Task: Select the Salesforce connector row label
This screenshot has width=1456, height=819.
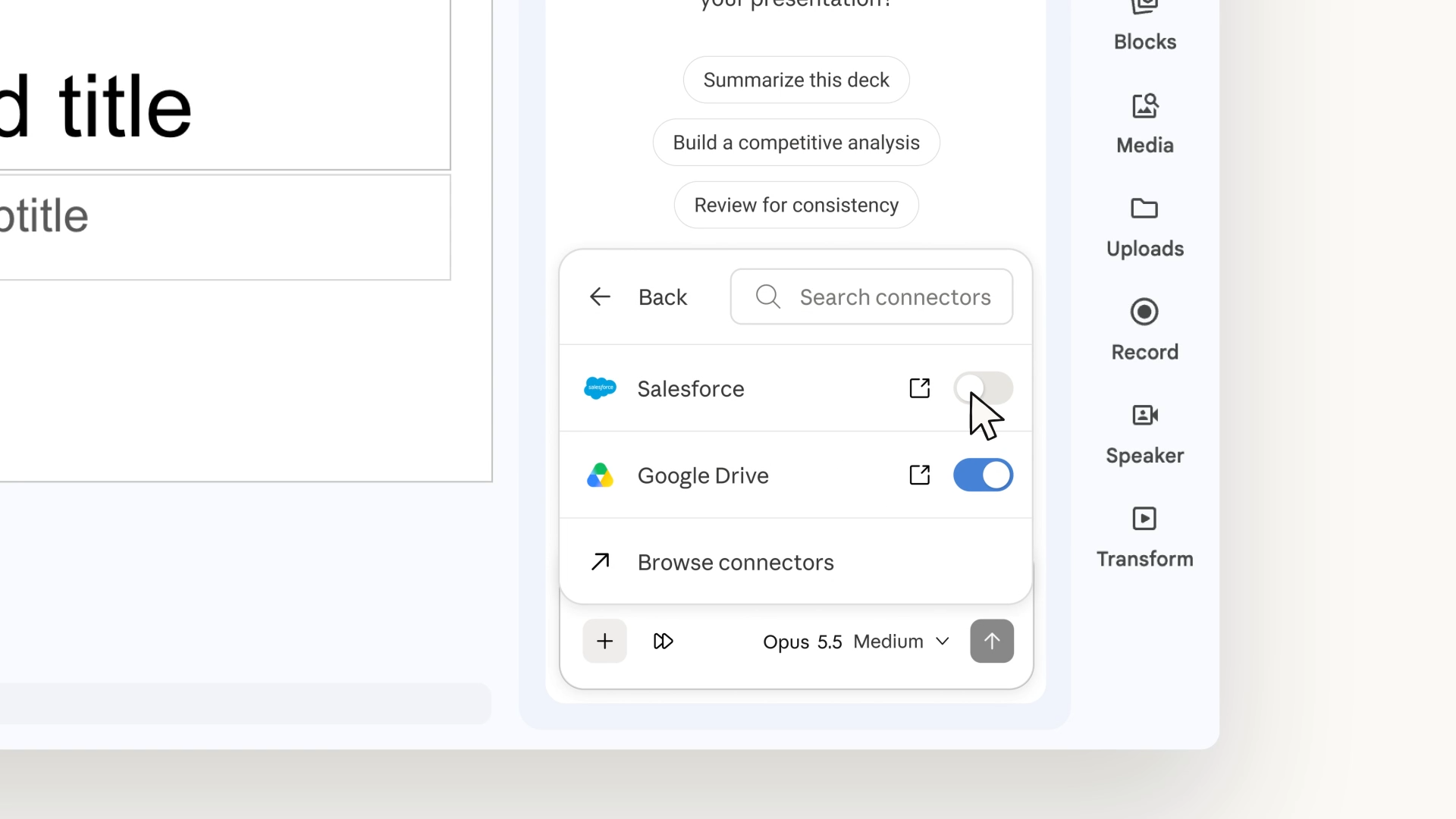Action: point(691,389)
